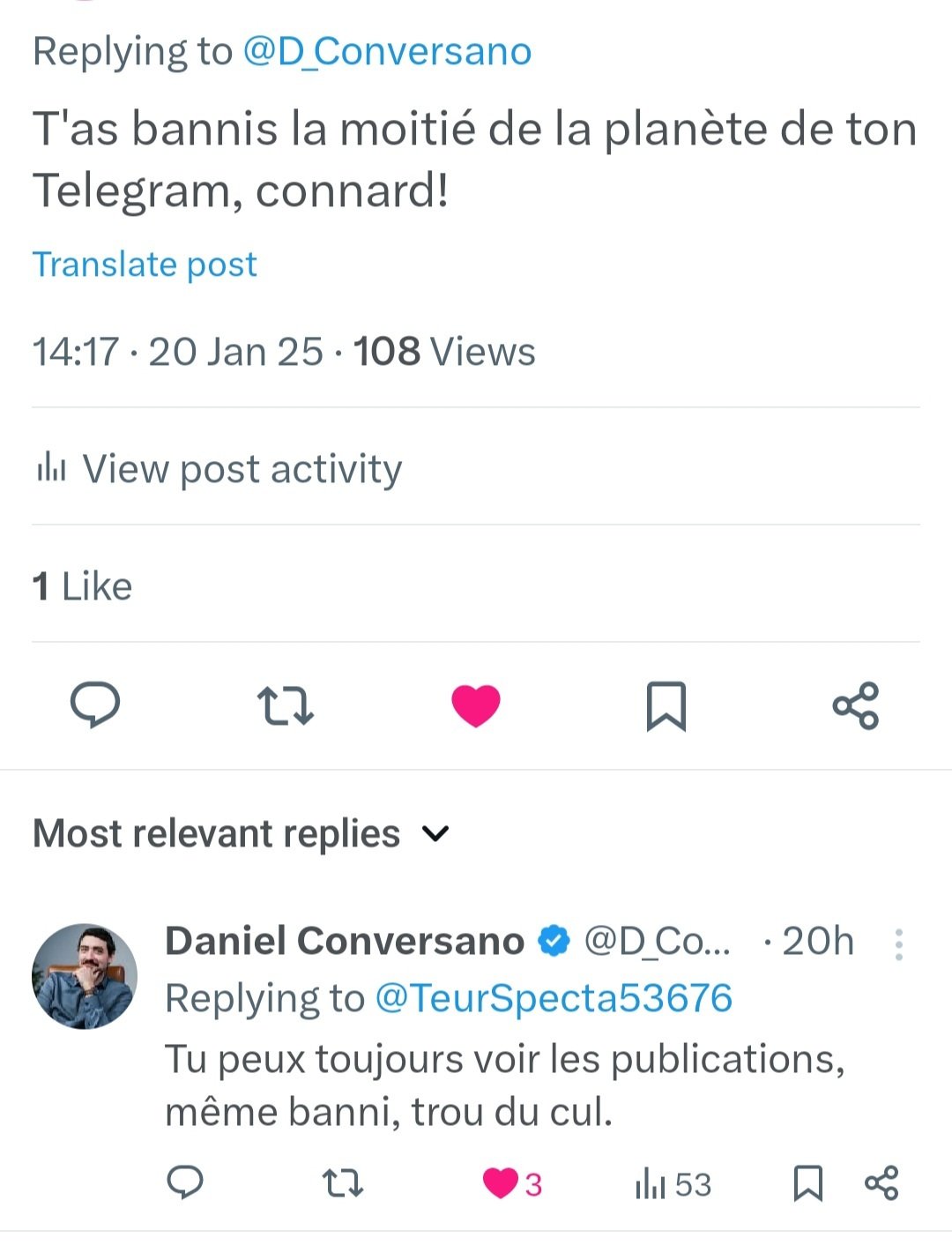Tap the reply icon under the main post
The image size is (952, 1245).
(x=95, y=705)
